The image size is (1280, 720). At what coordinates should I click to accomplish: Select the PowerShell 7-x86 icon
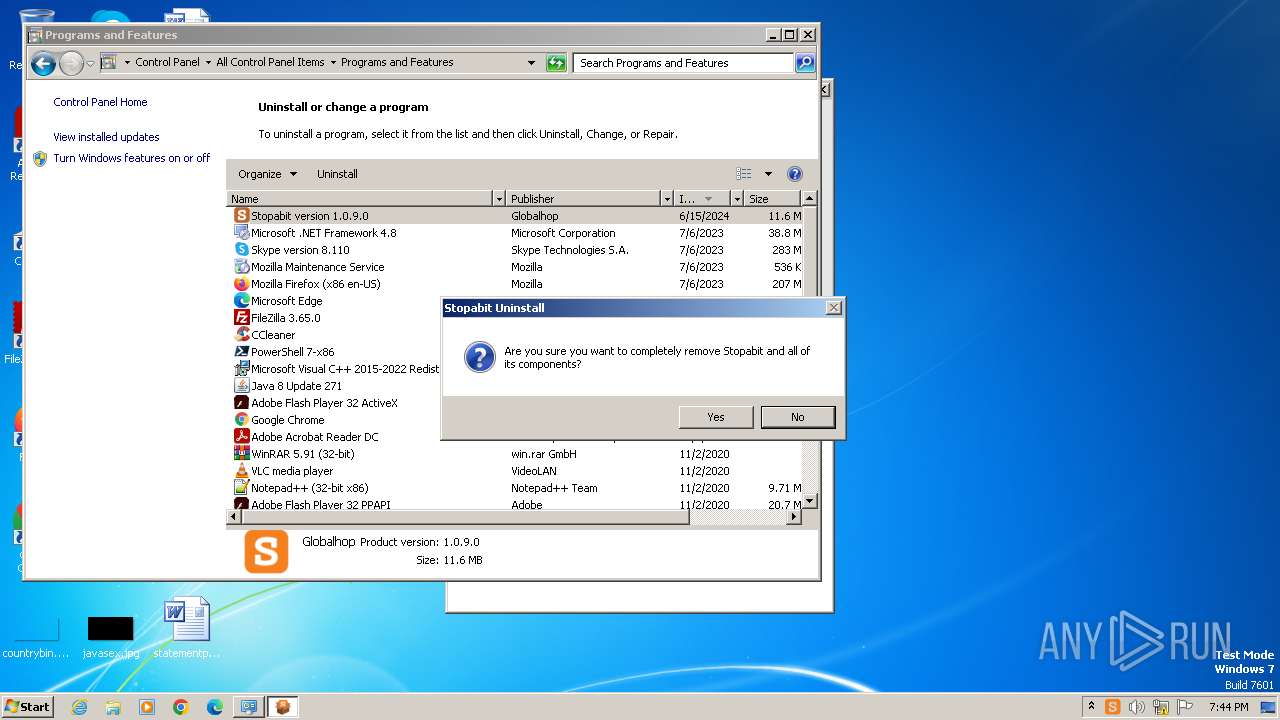pos(241,352)
